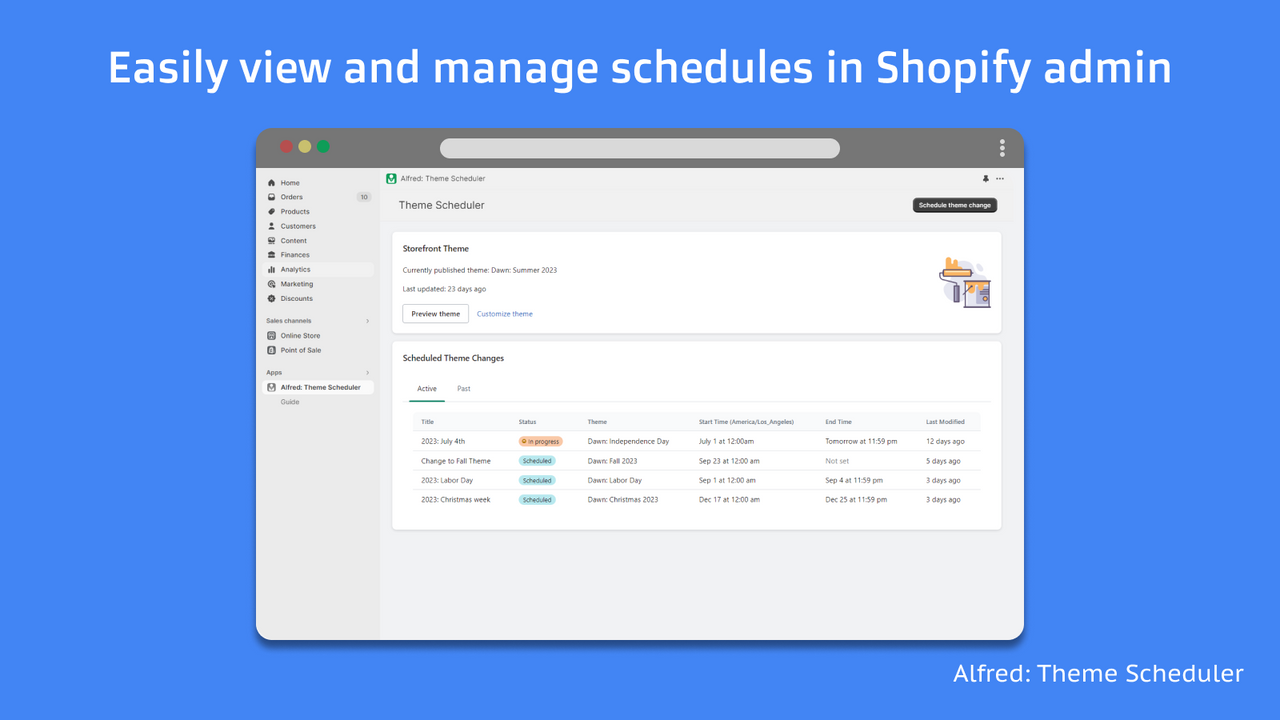Open the Change to Fall Theme schedule
This screenshot has width=1280, height=720.
pyautogui.click(x=456, y=461)
